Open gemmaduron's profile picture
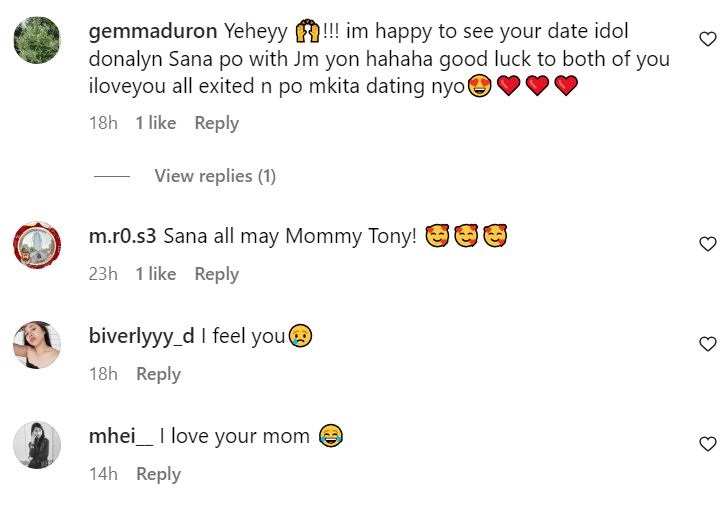725x505 pixels. click(x=38, y=43)
